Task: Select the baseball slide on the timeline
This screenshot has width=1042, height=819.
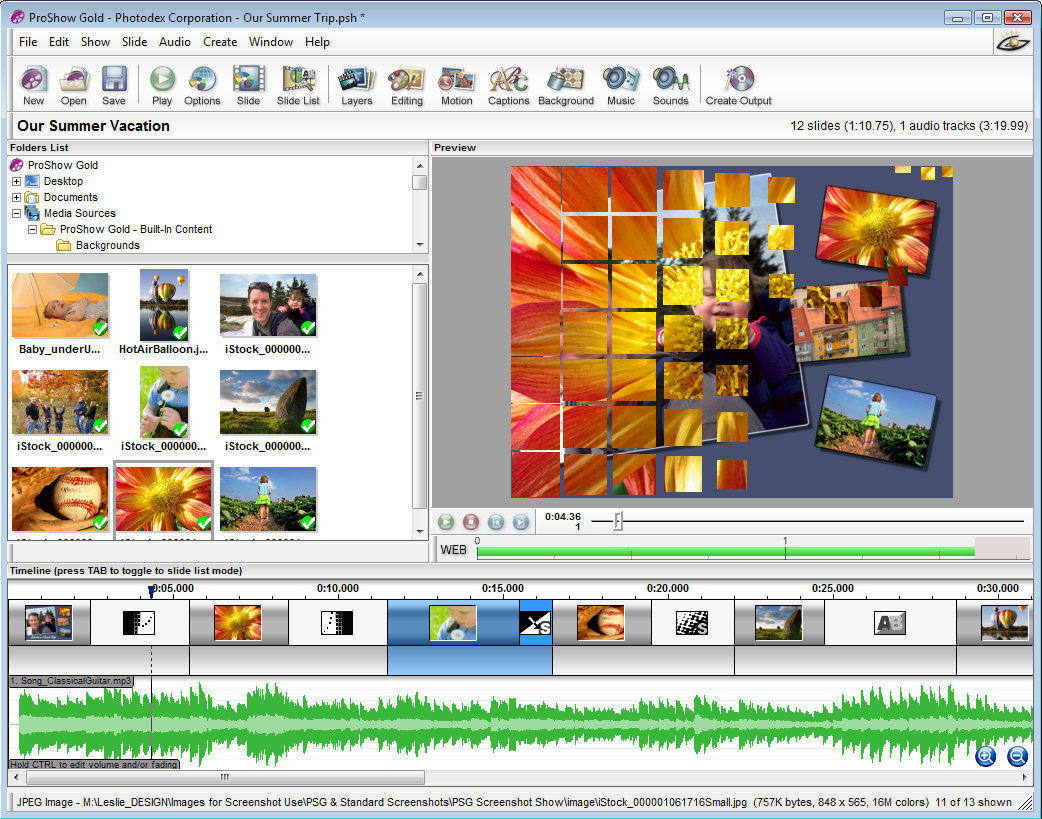Action: (x=601, y=623)
